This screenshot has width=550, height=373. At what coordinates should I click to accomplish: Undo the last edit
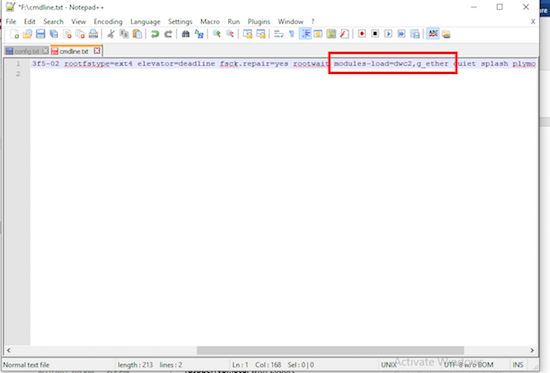[x=155, y=34]
